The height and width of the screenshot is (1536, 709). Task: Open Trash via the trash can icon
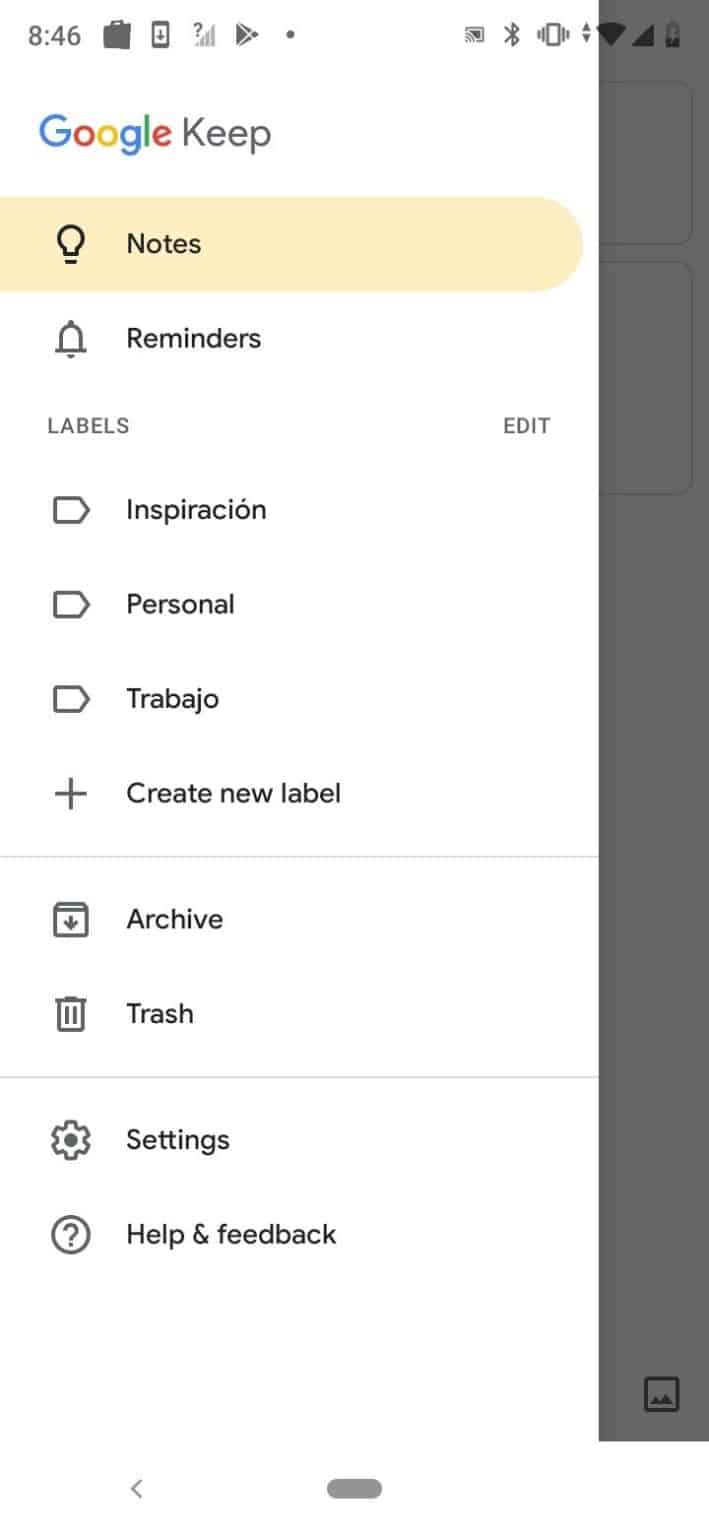(x=70, y=1013)
